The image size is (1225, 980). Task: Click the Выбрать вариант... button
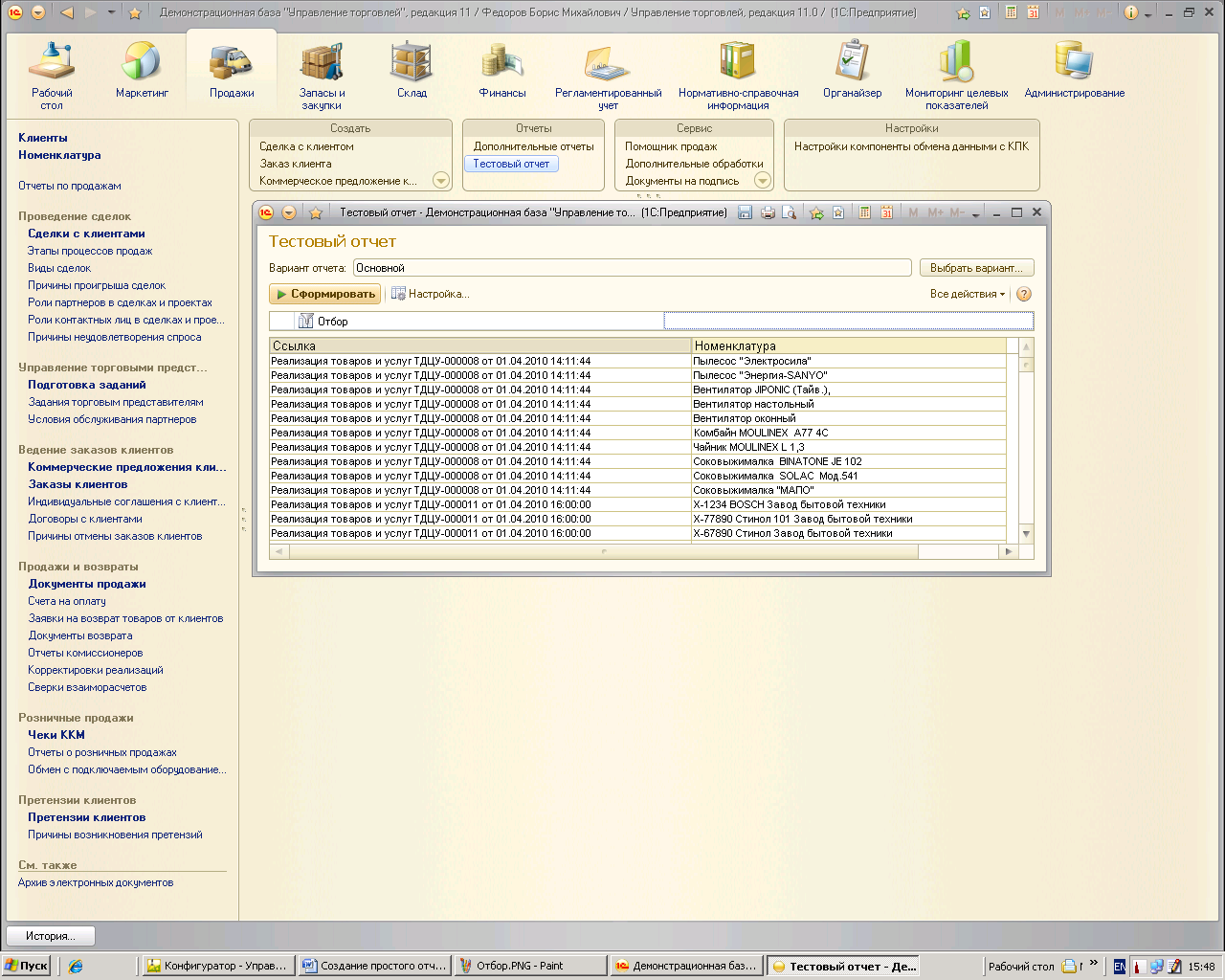click(x=976, y=268)
